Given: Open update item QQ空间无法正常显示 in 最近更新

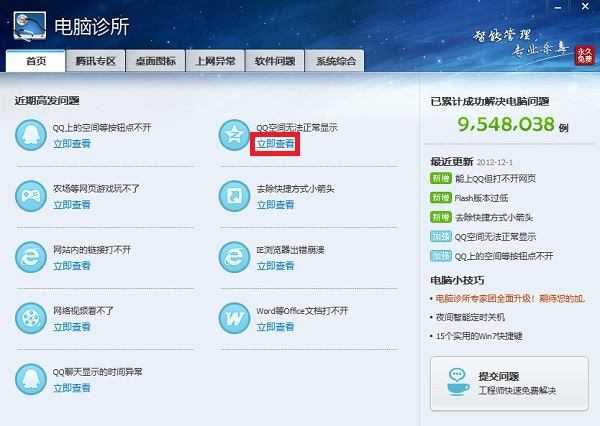Looking at the screenshot, I should tap(495, 237).
